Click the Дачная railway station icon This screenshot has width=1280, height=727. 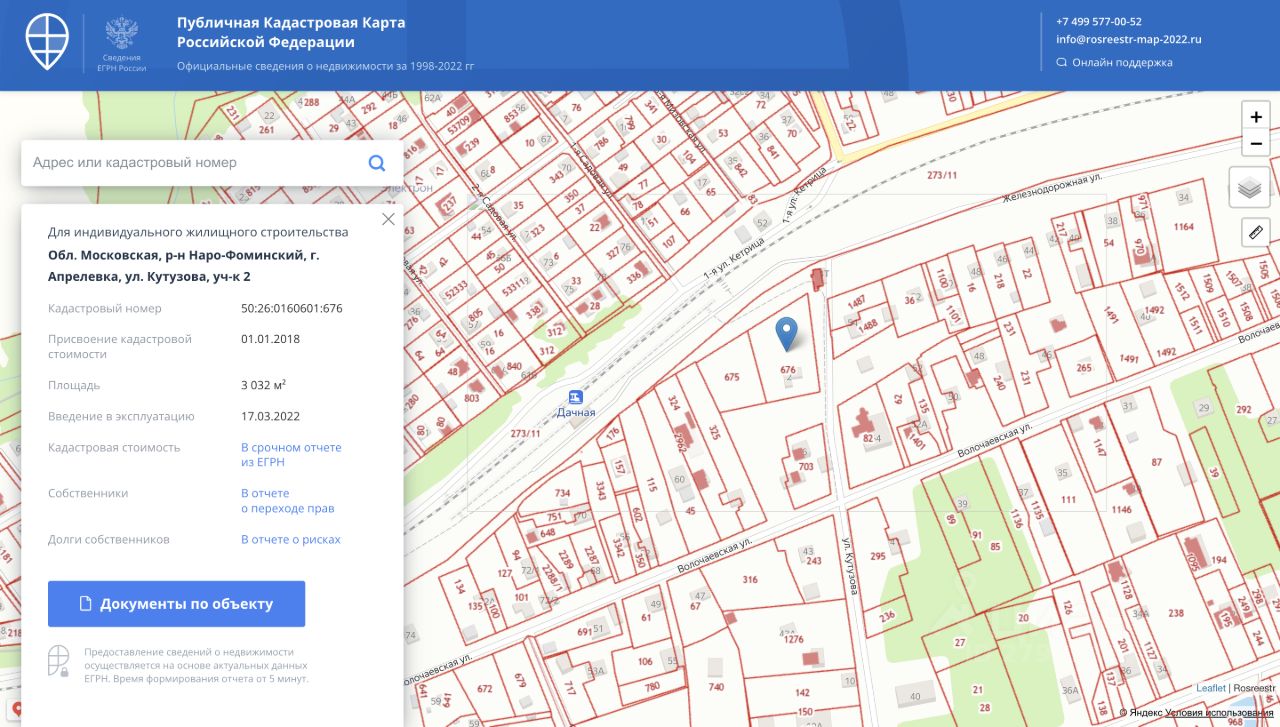click(575, 396)
